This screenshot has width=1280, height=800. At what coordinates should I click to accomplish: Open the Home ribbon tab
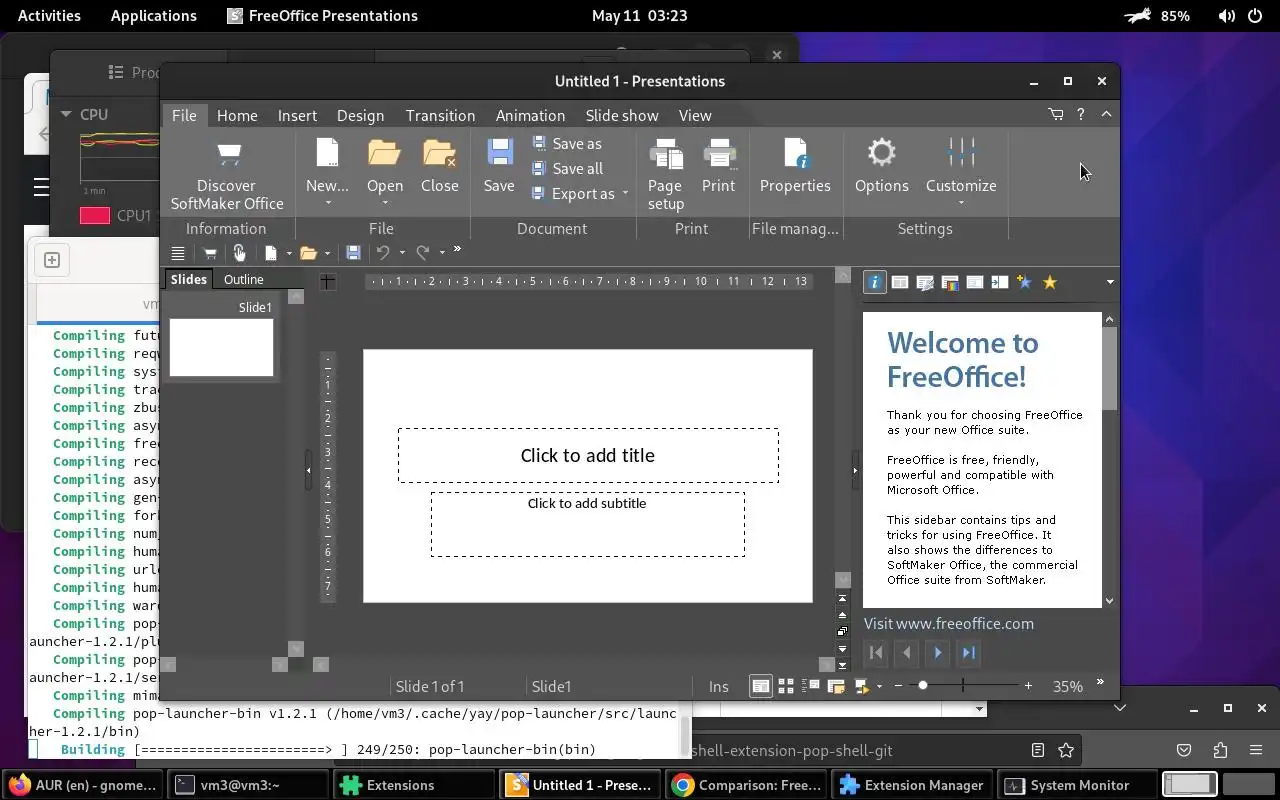237,115
